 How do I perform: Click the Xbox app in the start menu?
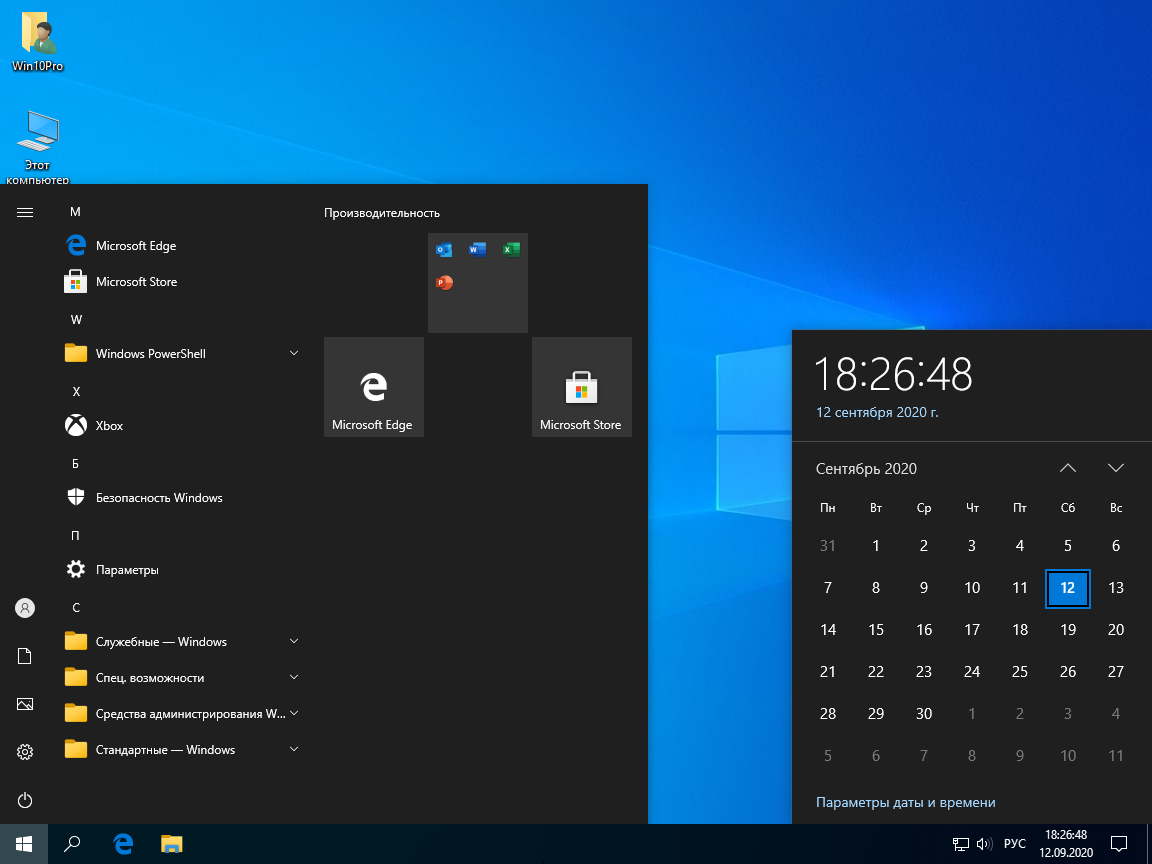click(x=107, y=425)
